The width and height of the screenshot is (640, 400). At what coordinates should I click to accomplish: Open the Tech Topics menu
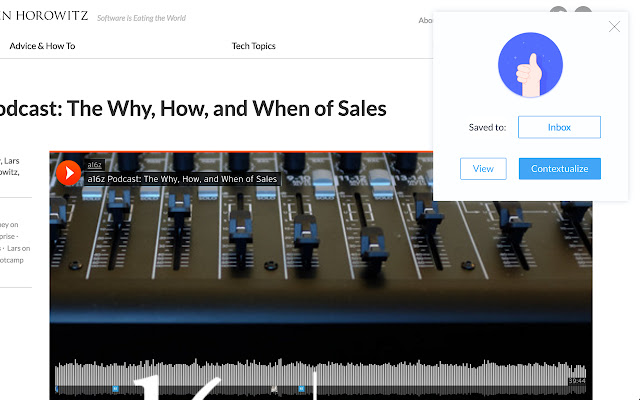[x=253, y=46]
